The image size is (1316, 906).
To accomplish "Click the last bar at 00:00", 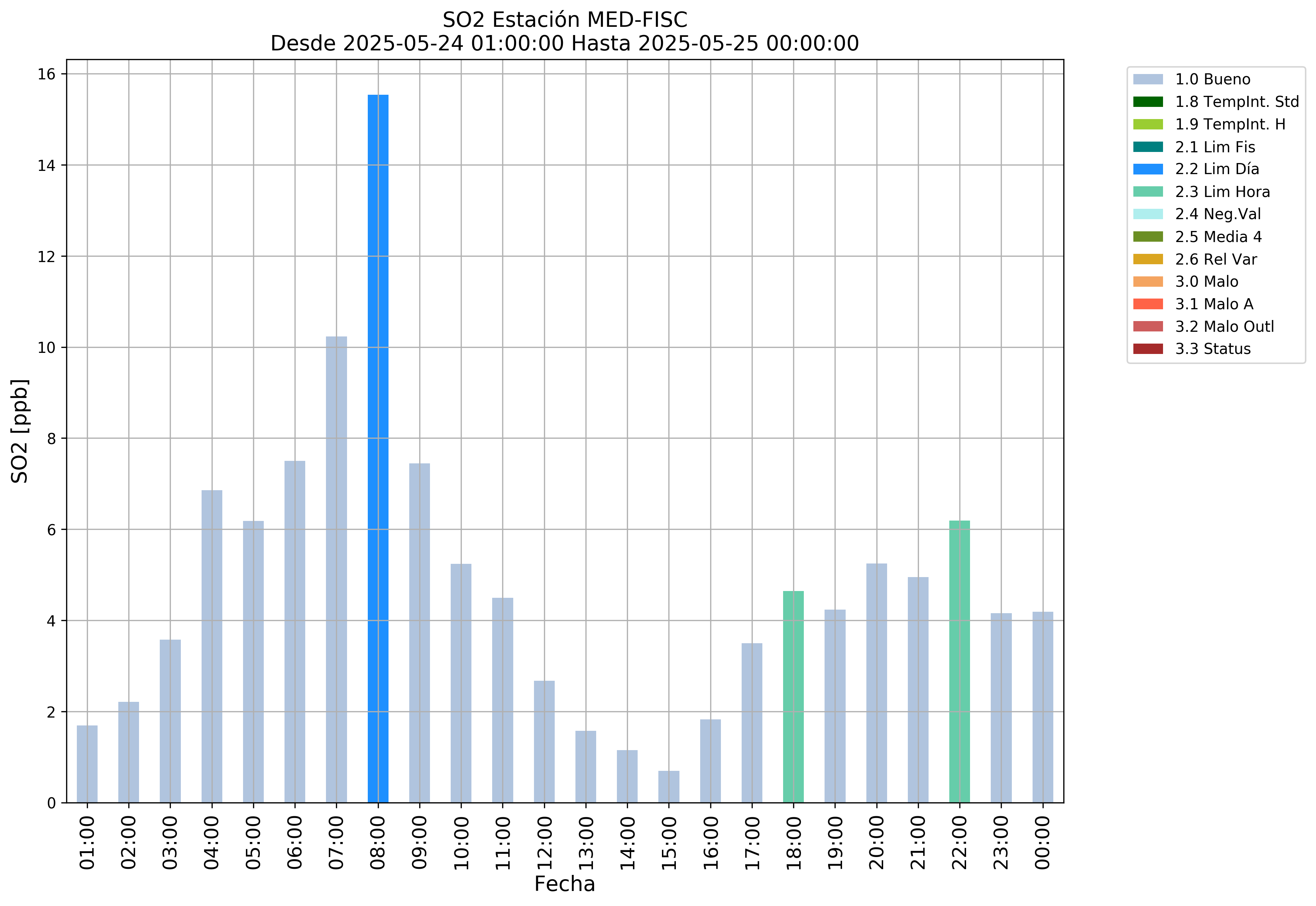I will click(x=1043, y=707).
